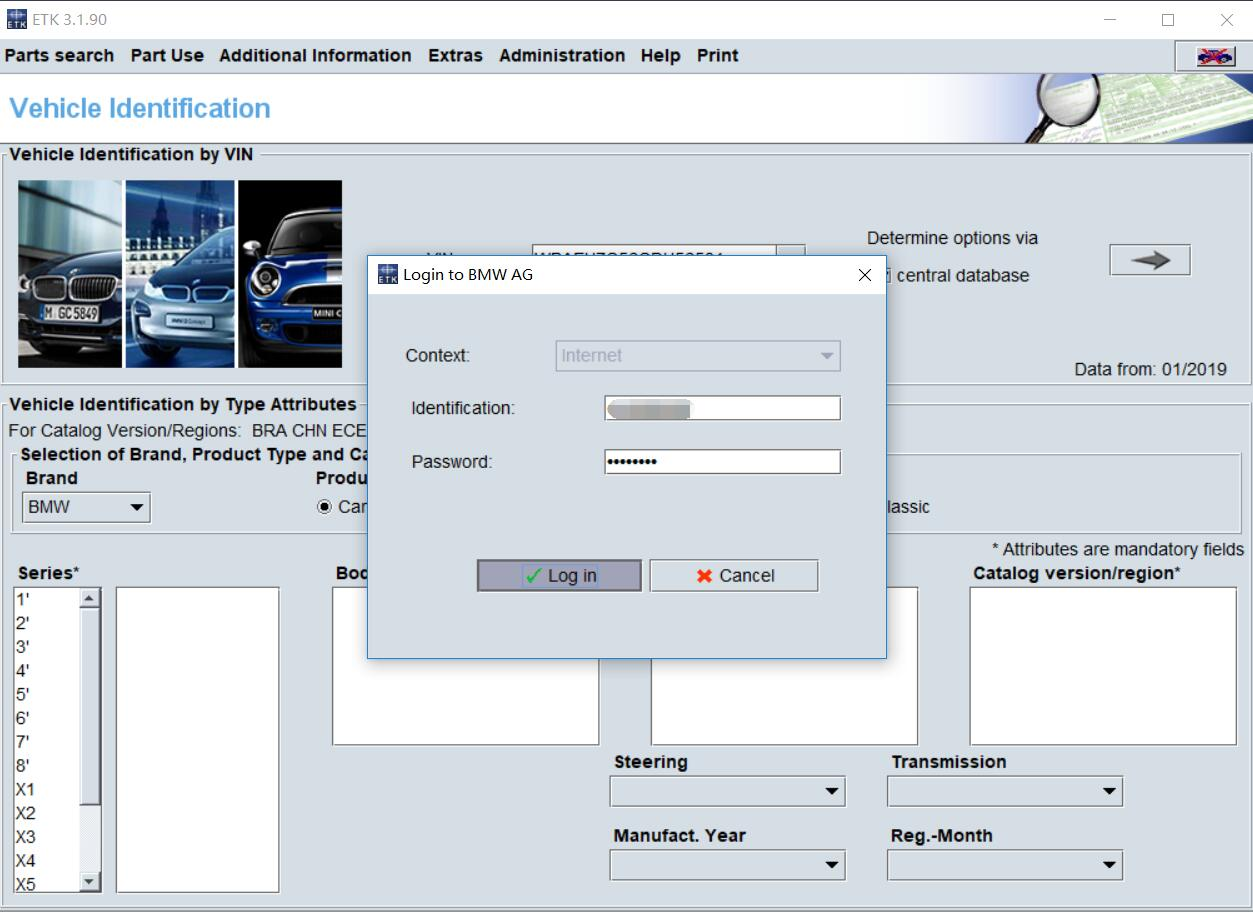The image size is (1253, 912).
Task: Click the Series list scroll down arrow
Action: pyautogui.click(x=90, y=881)
